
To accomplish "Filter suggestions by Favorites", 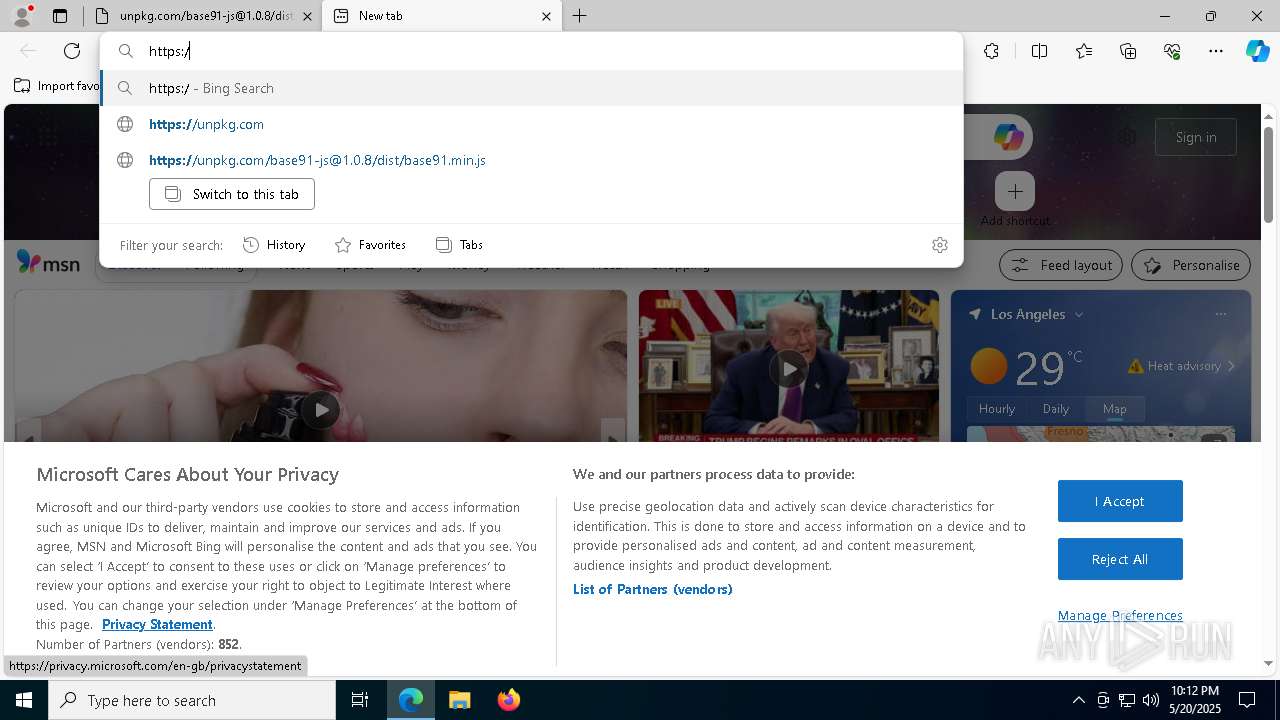I will click(x=370, y=245).
